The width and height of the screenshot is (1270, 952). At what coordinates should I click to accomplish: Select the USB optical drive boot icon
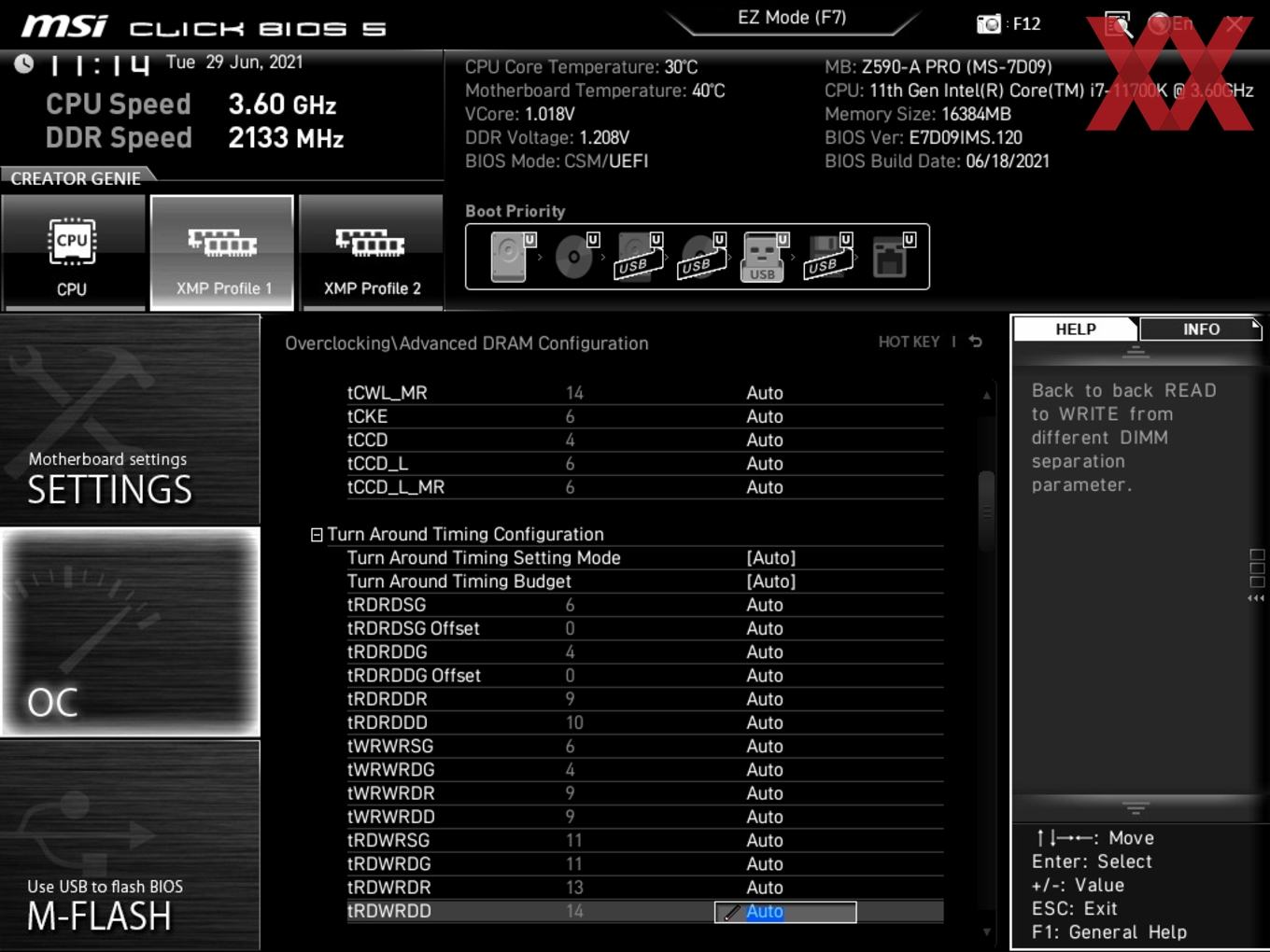(702, 257)
